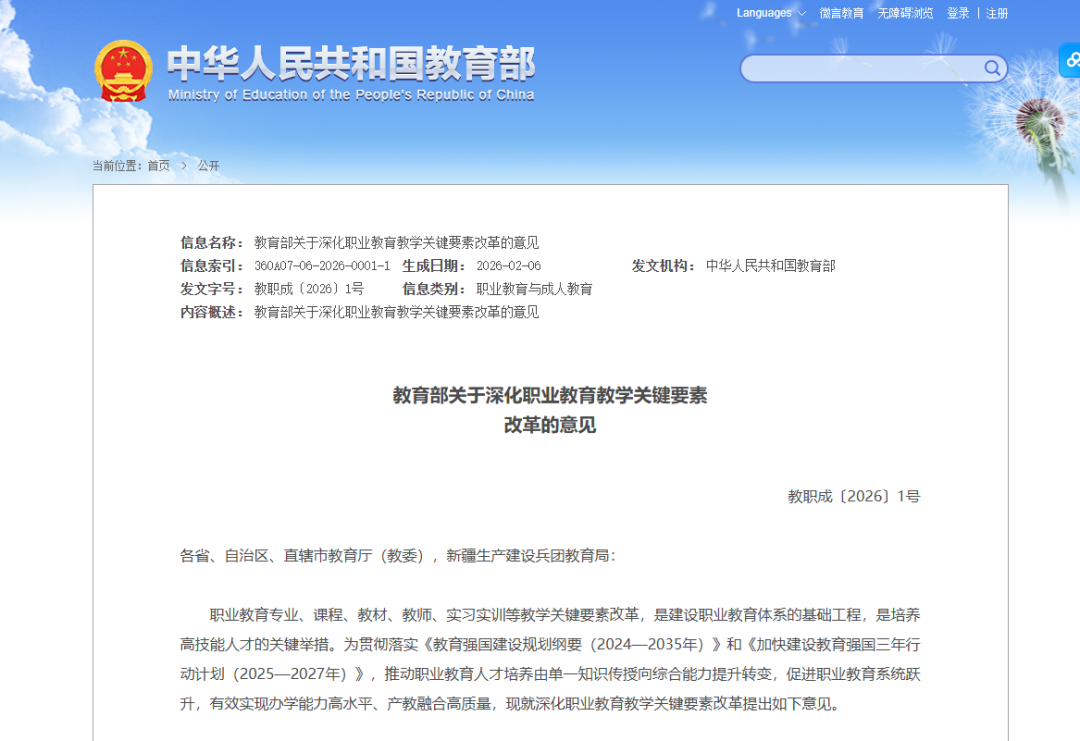Click 登录 to log in
Screen dimensions: 1080x741
[x=958, y=13]
